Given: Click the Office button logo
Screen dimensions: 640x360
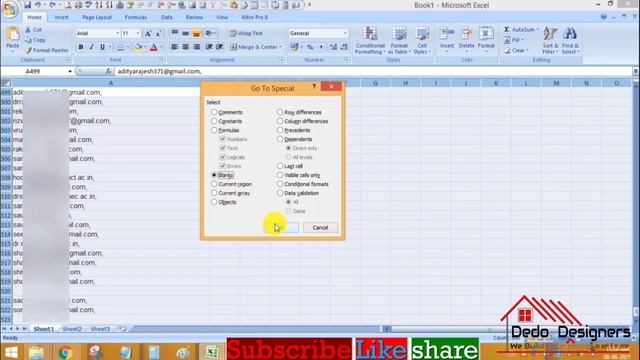Looking at the screenshot, I should point(9,9).
